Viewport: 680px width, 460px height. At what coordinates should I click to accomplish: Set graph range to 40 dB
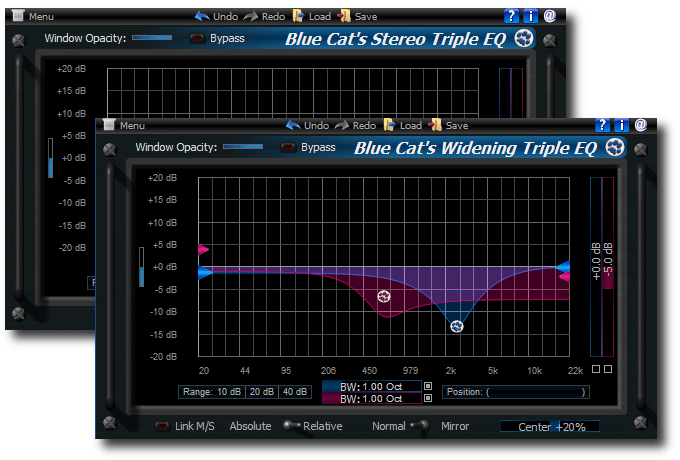(295, 392)
